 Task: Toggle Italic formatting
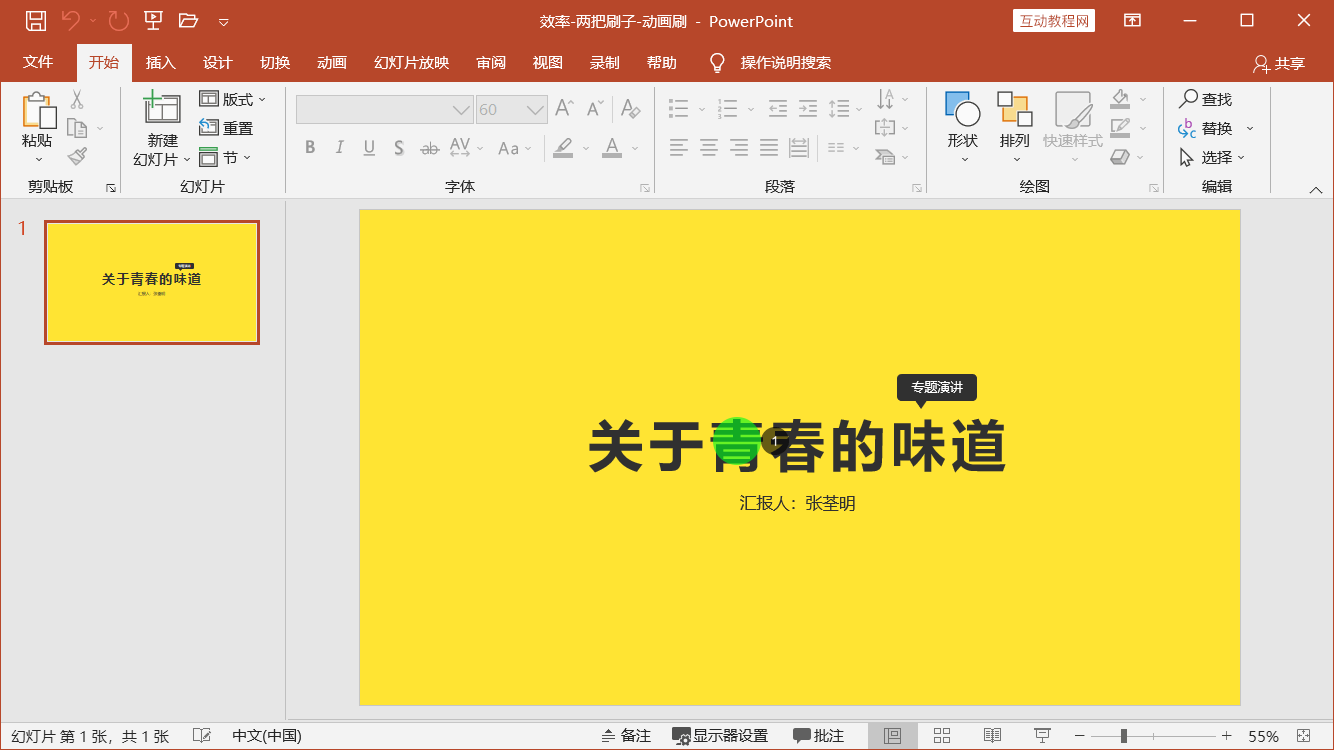[x=339, y=148]
